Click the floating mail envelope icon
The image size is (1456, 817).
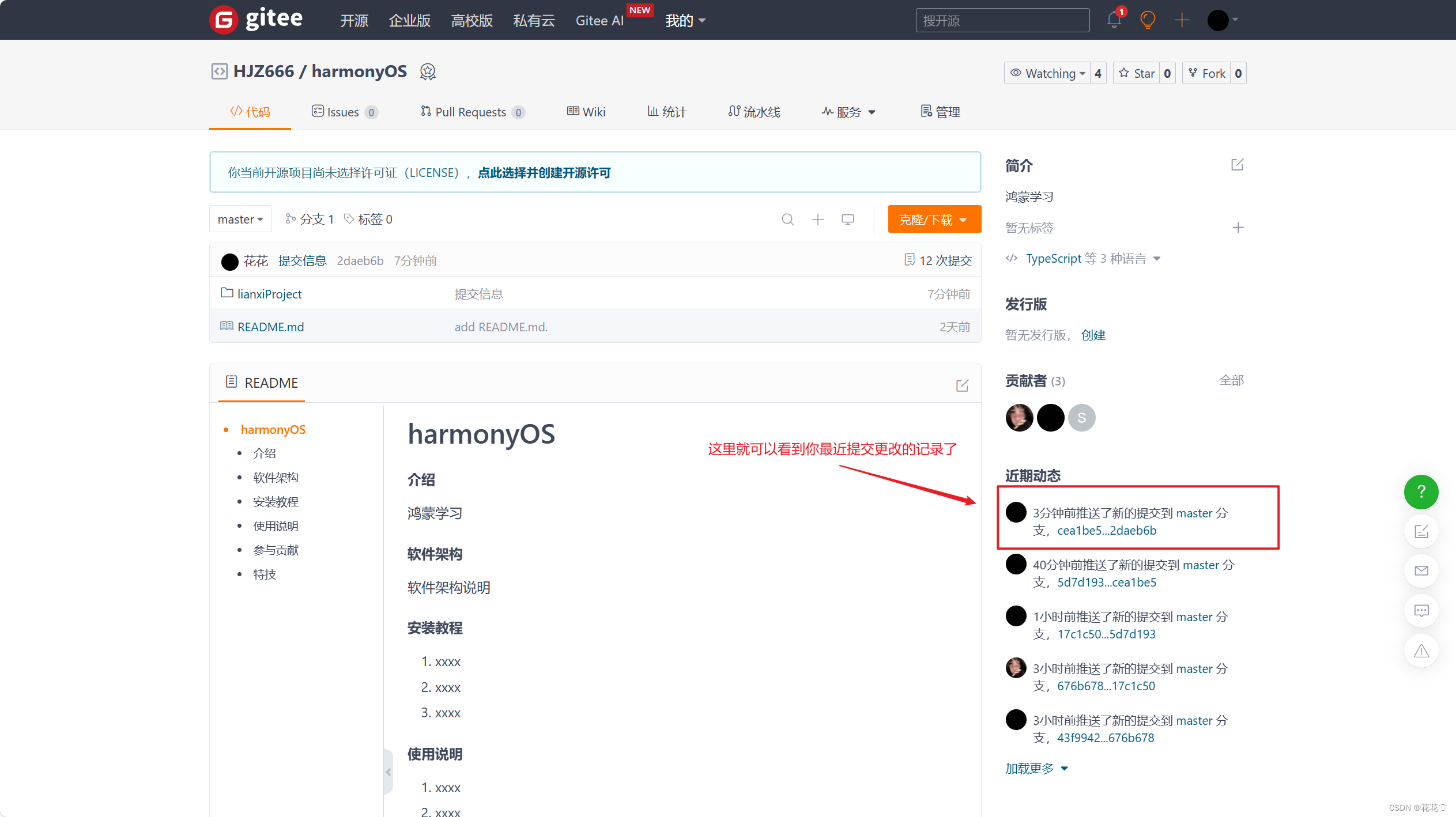point(1421,571)
